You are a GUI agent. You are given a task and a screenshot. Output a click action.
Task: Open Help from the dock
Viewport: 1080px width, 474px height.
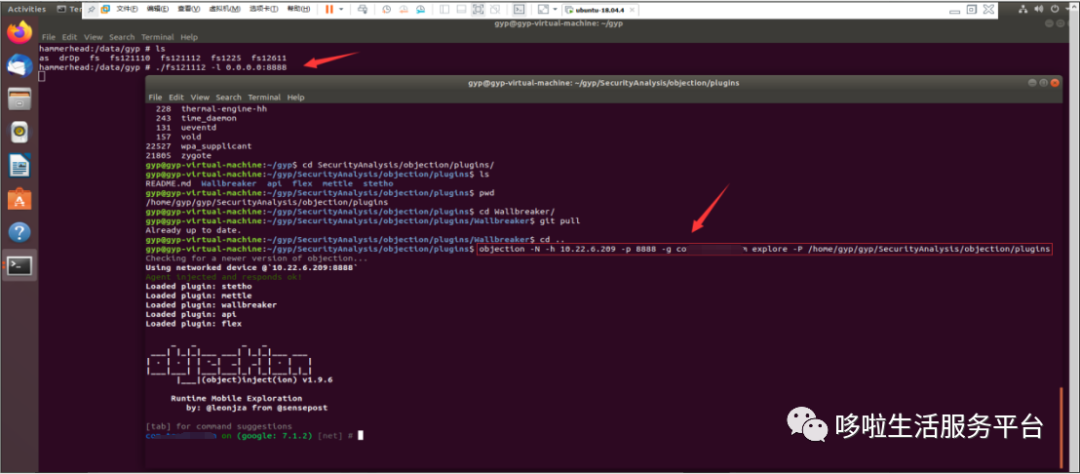[19, 232]
